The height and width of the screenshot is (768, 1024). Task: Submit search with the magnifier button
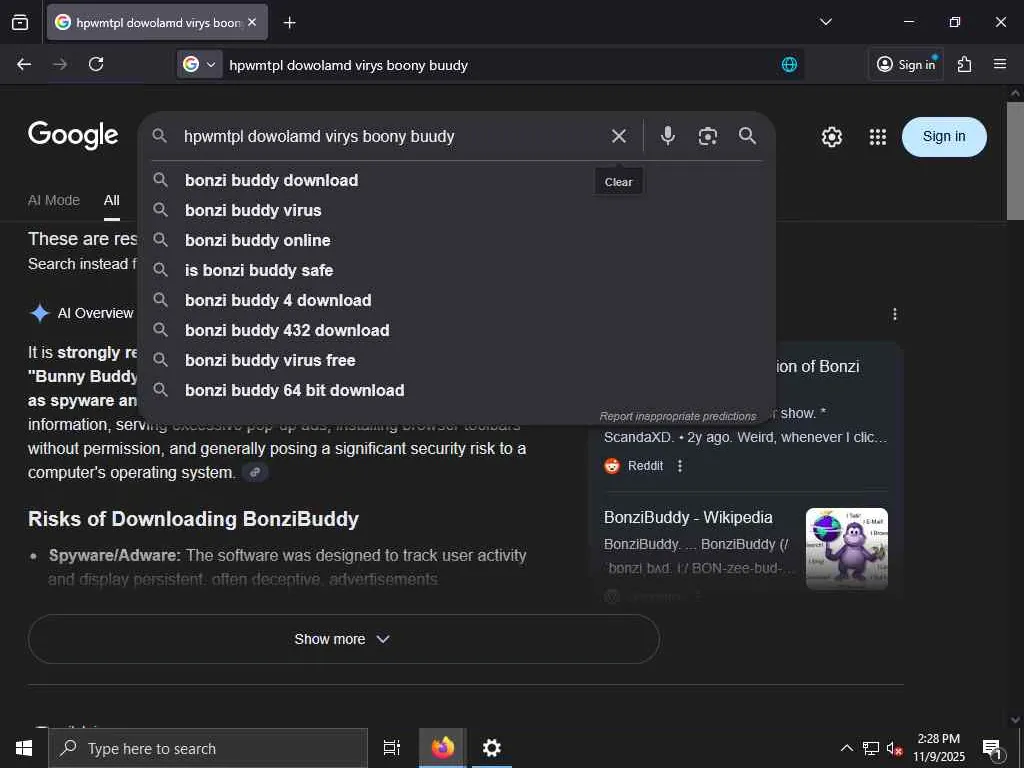tap(748, 136)
